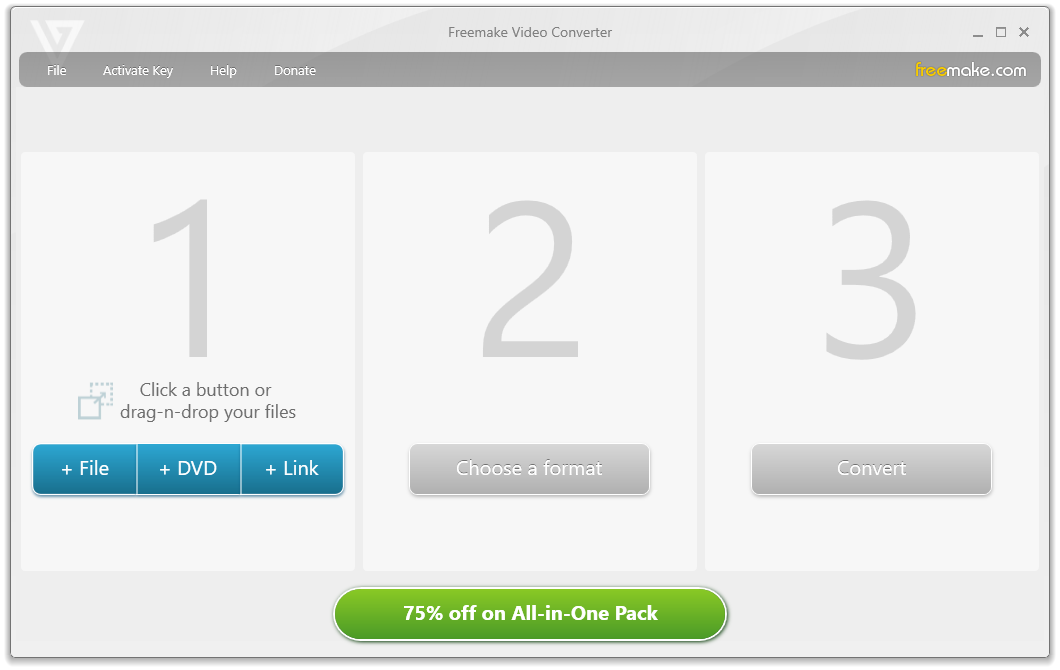Screen dimensions: 1060x670
Task: Open the 75% off All-in-One Pack offer
Action: [x=530, y=614]
